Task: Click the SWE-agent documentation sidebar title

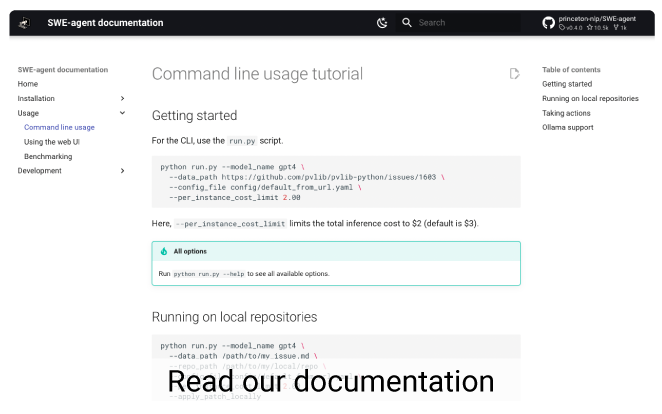Action: [x=63, y=70]
